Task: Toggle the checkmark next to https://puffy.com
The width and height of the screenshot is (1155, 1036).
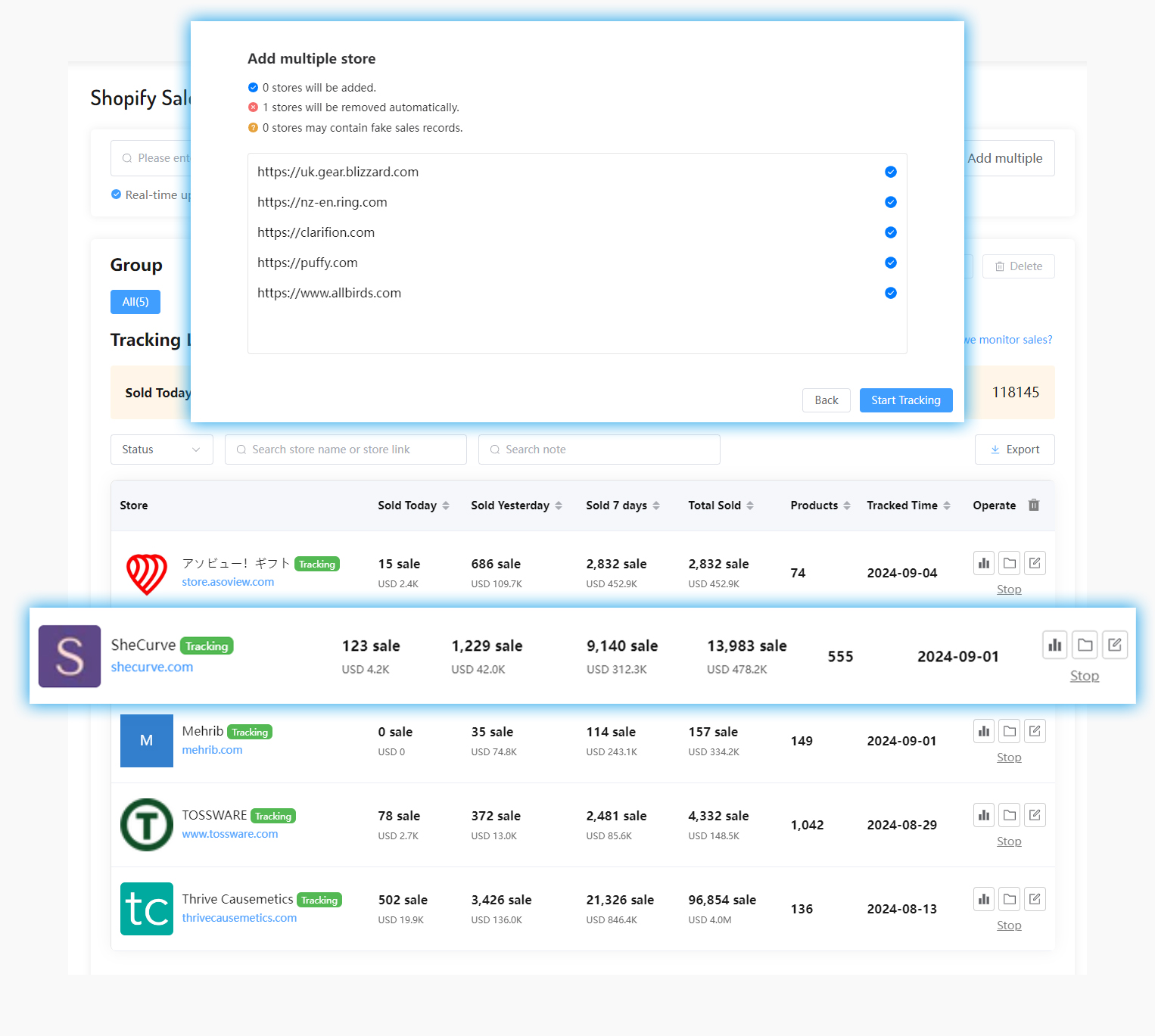Action: (890, 263)
